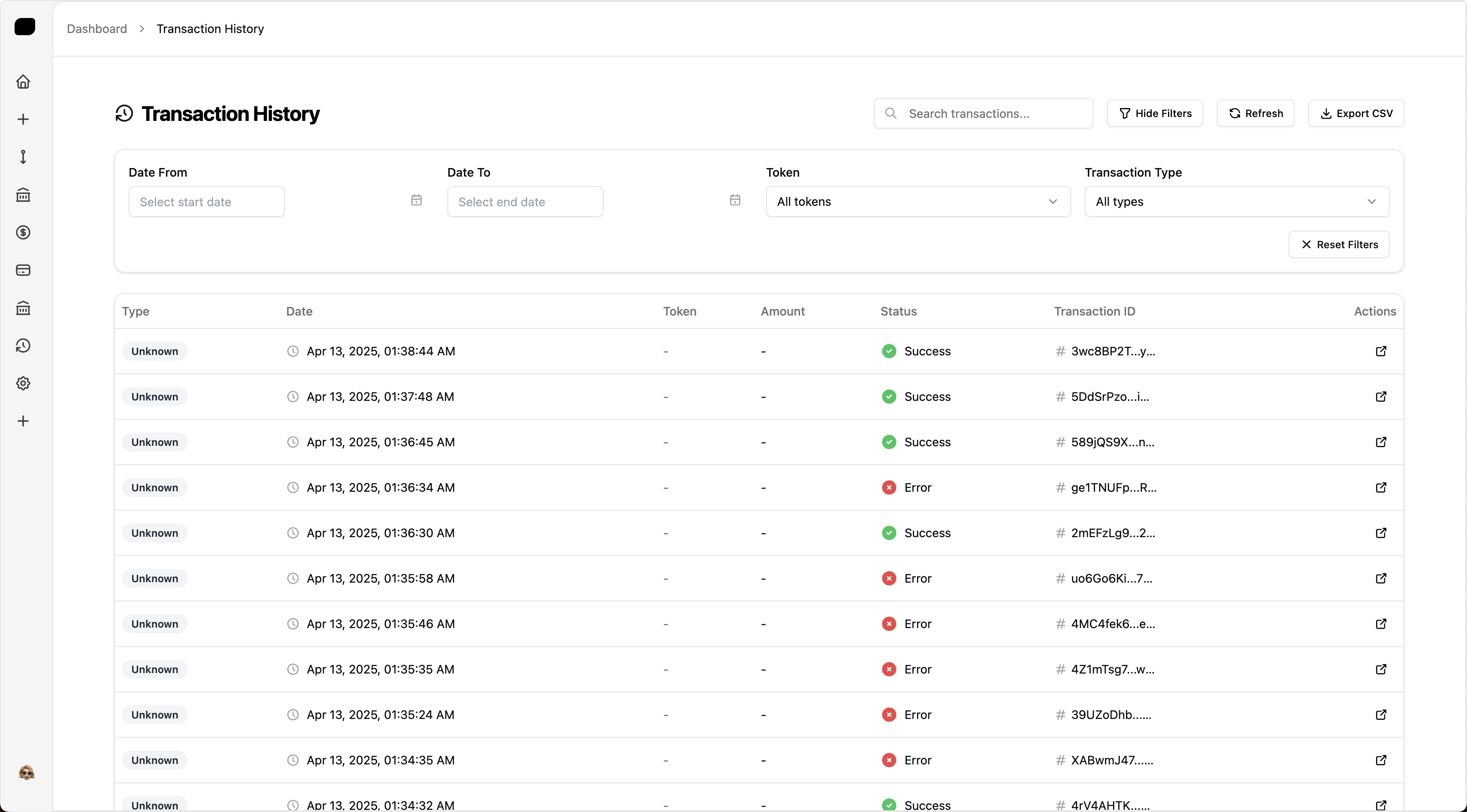Open settings gear in sidebar

click(23, 383)
